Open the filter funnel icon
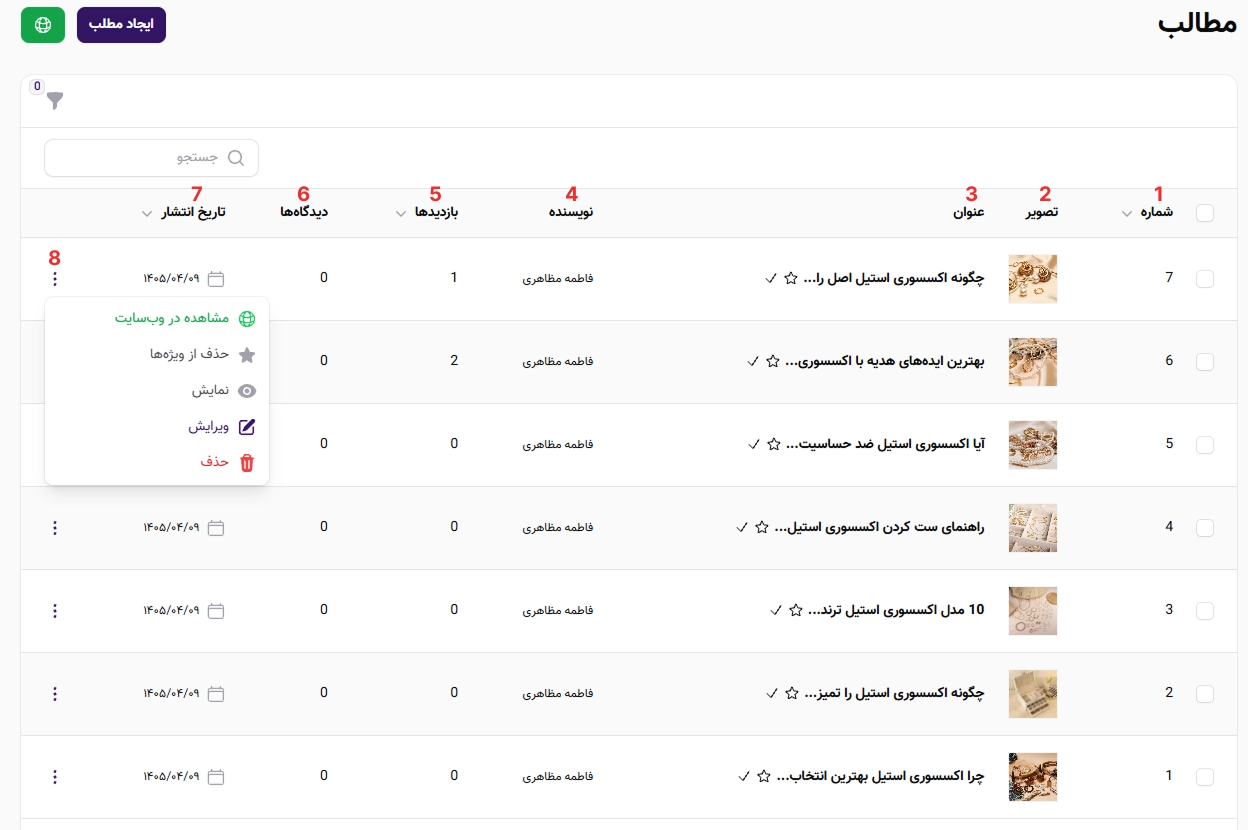1248x830 pixels. click(55, 100)
